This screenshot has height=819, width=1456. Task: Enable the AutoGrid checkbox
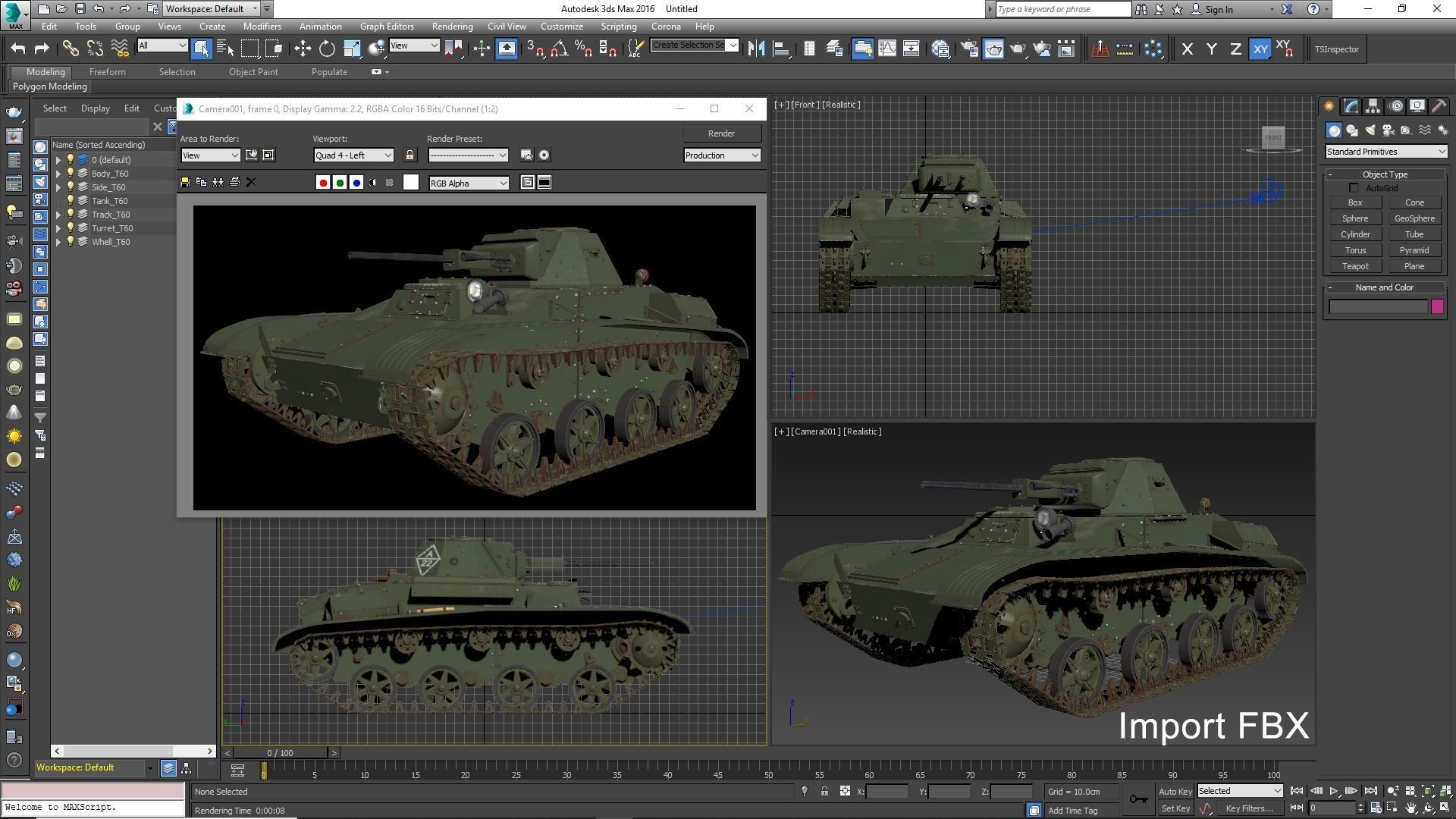pos(1354,188)
